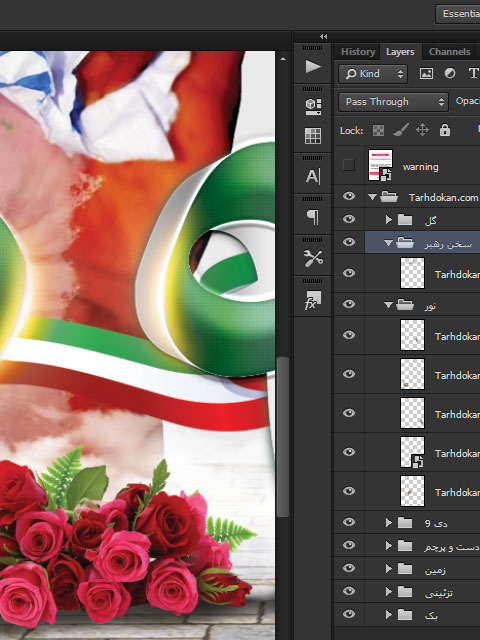This screenshot has width=480, height=640.
Task: Select the warning layer thumbnail
Action: click(380, 165)
